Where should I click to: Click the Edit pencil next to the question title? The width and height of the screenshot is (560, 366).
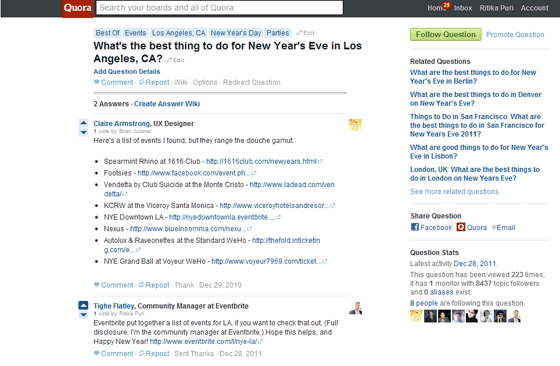[x=175, y=60]
